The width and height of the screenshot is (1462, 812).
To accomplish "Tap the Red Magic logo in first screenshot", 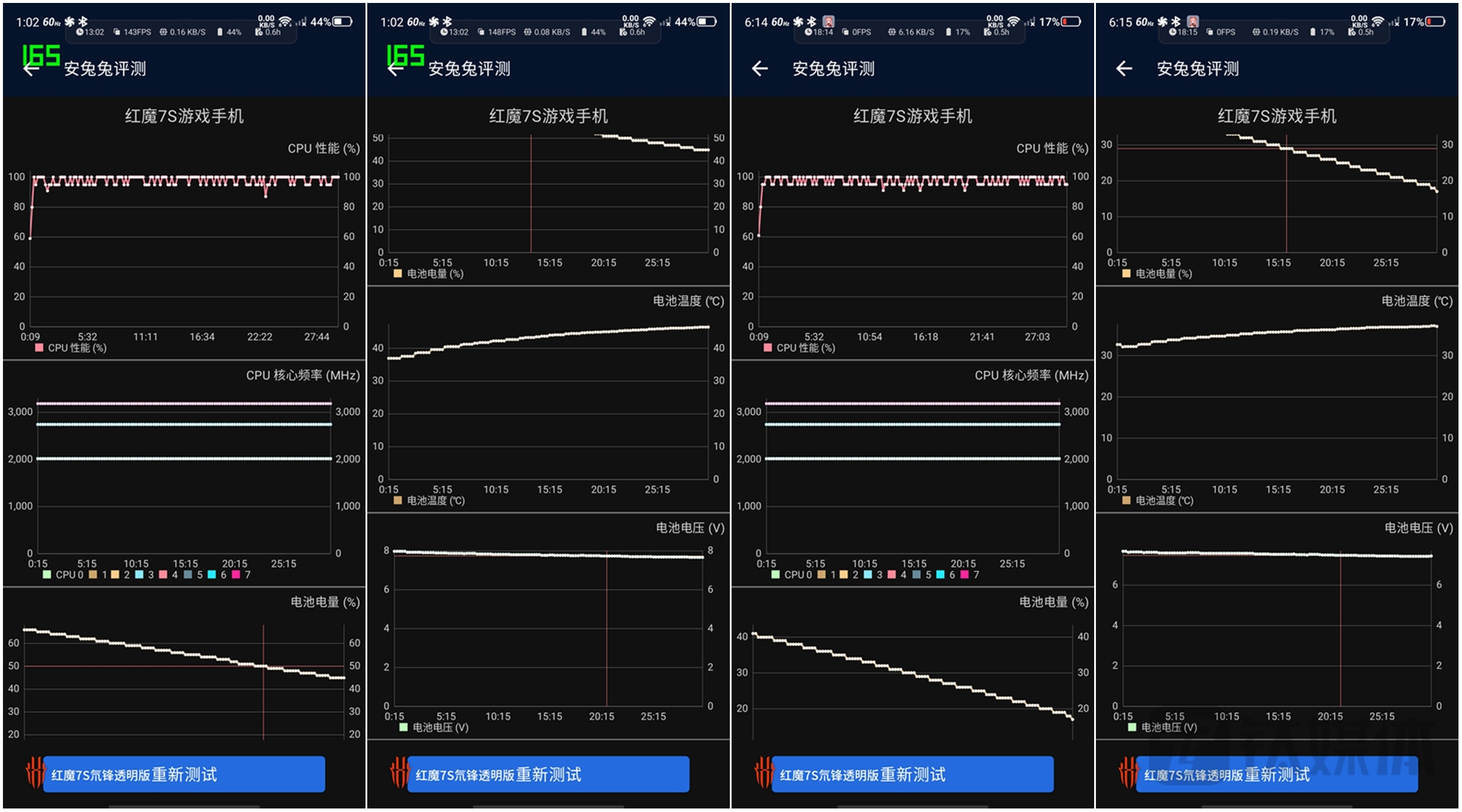I will 35,773.
